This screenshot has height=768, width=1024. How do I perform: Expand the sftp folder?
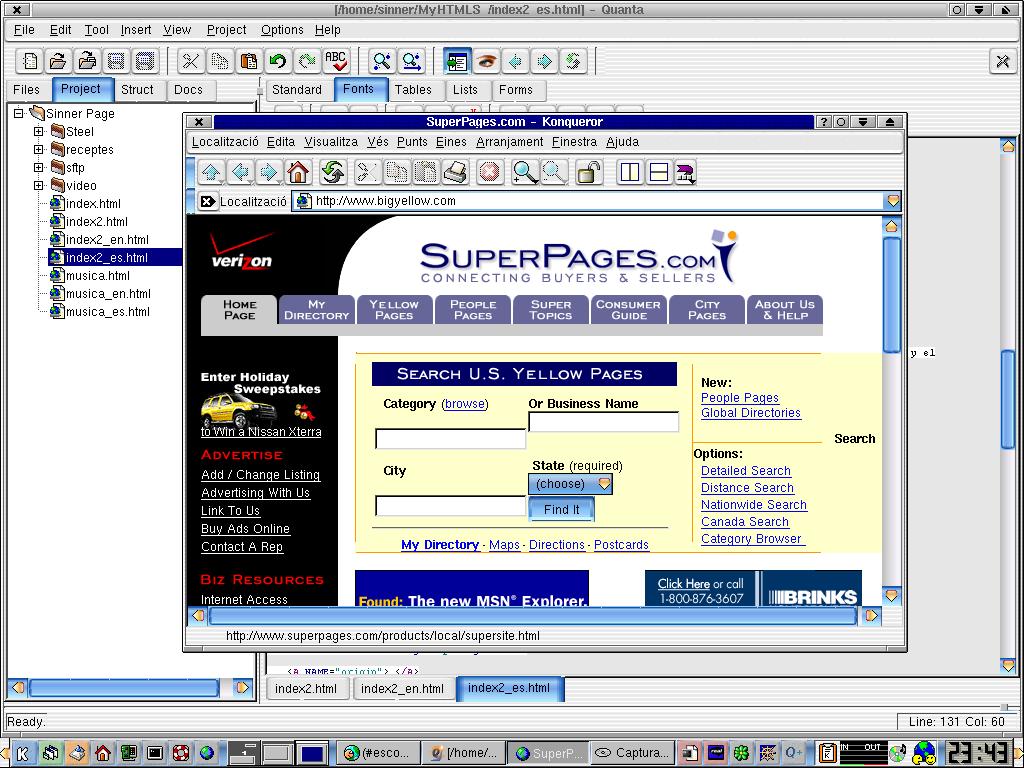39,167
